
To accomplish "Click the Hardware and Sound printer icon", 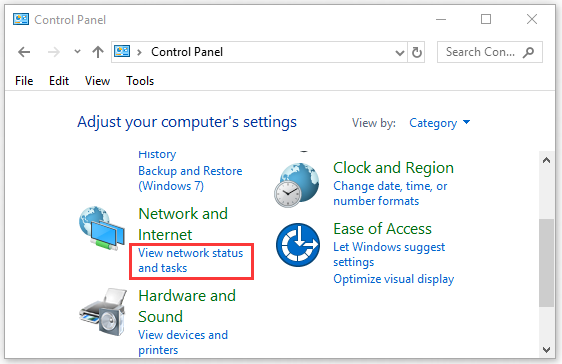I will [x=103, y=312].
